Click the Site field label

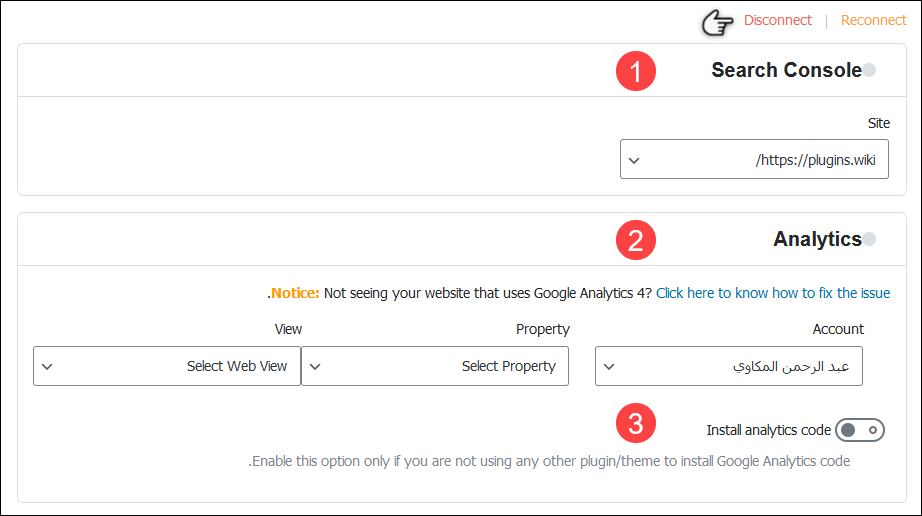point(878,123)
